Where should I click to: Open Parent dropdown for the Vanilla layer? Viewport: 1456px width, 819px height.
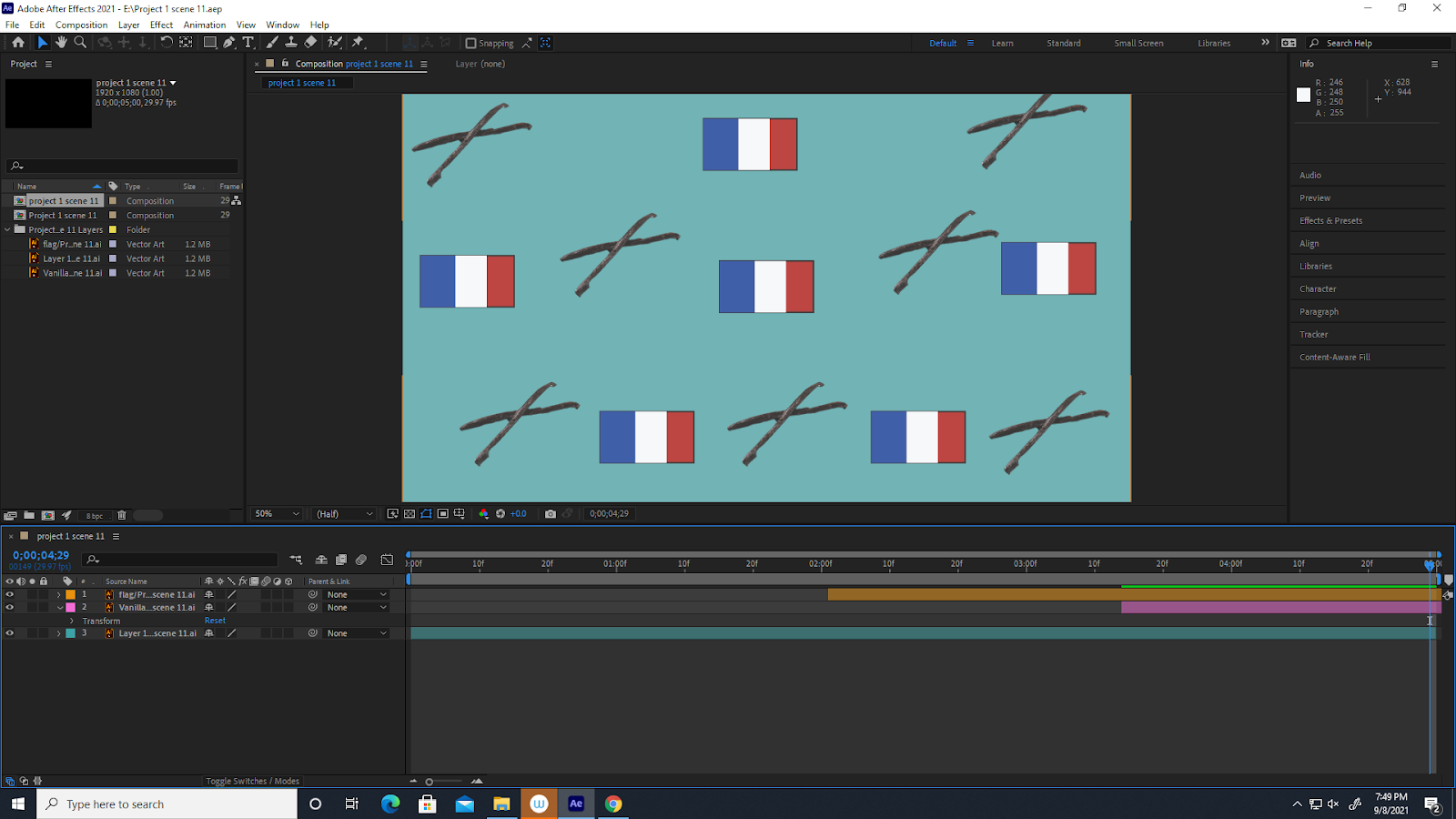[x=357, y=607]
